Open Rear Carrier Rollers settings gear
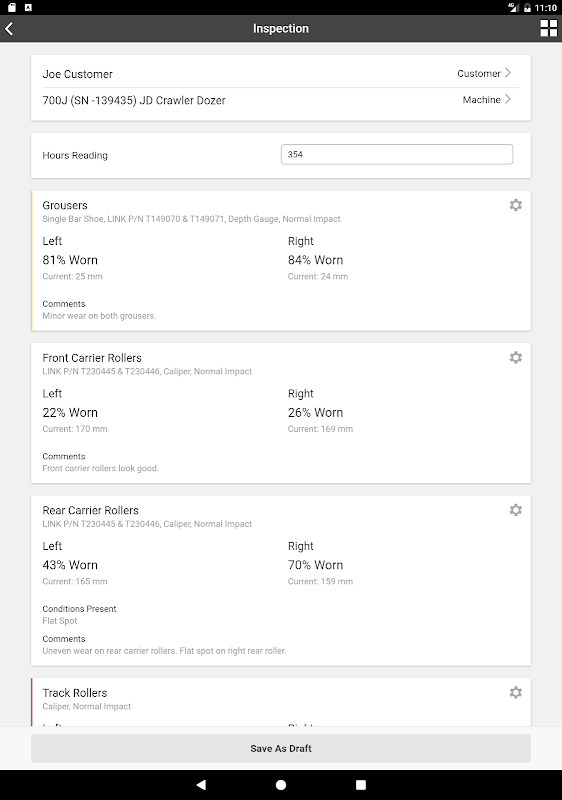This screenshot has height=800, width=562. tap(516, 510)
